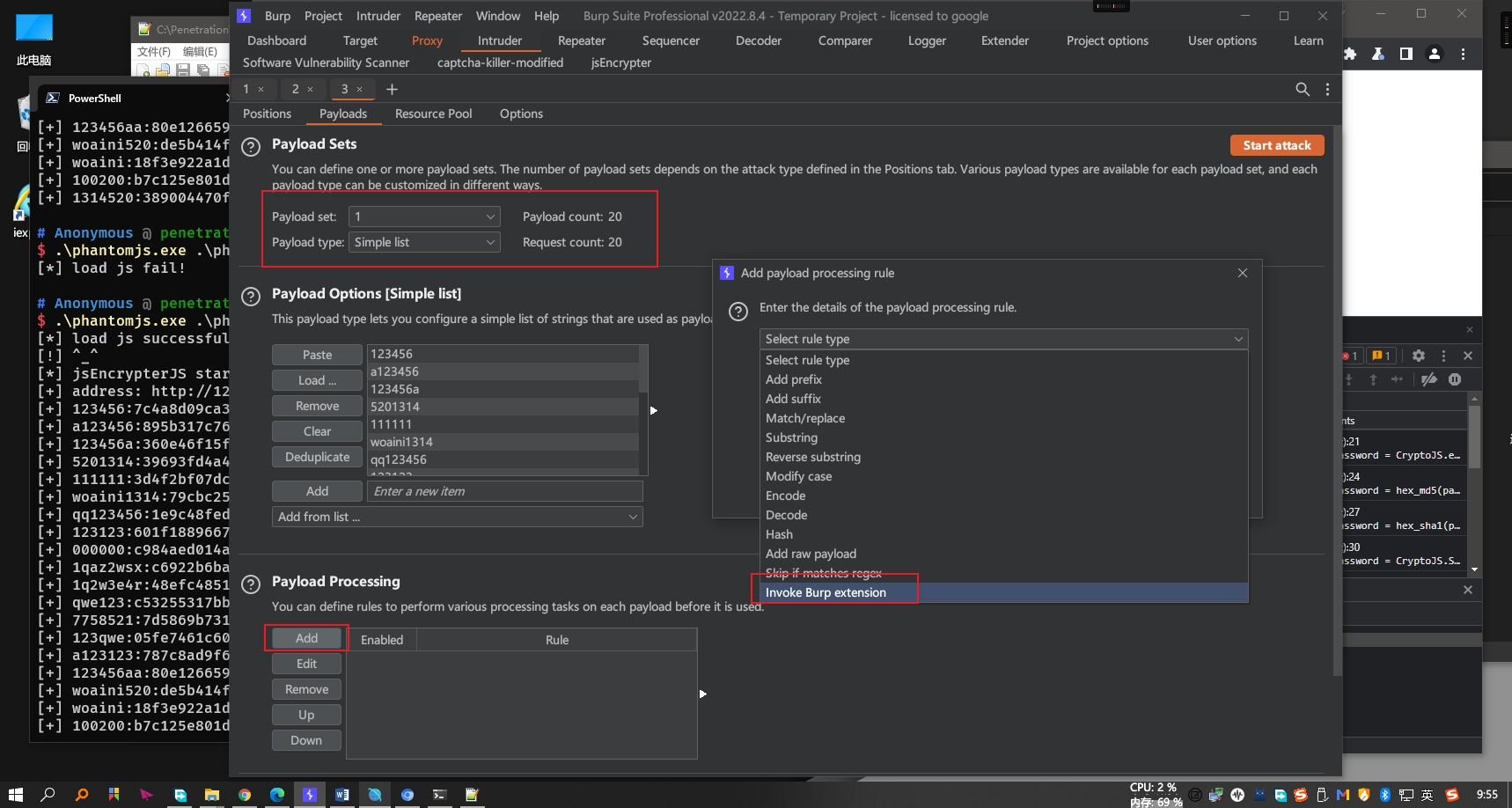Screen dimensions: 1512x808
Task: Open DevTools settings gear
Action: 1418,356
